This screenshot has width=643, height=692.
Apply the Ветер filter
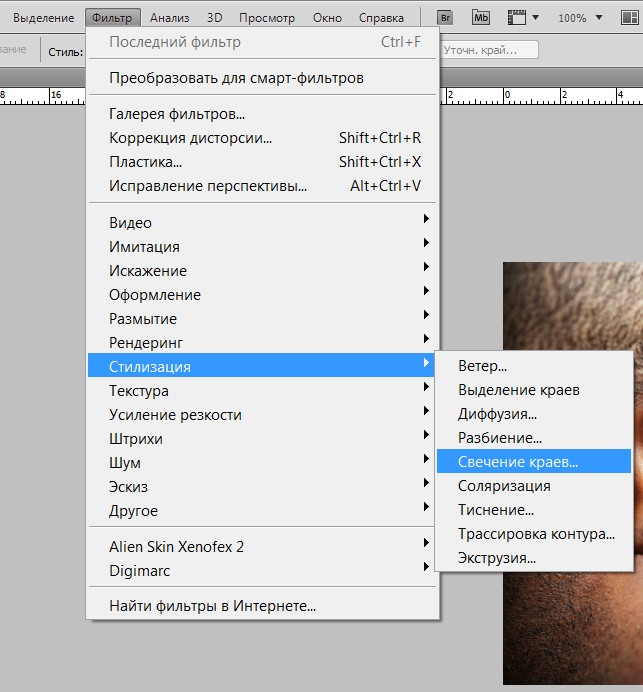pos(534,366)
